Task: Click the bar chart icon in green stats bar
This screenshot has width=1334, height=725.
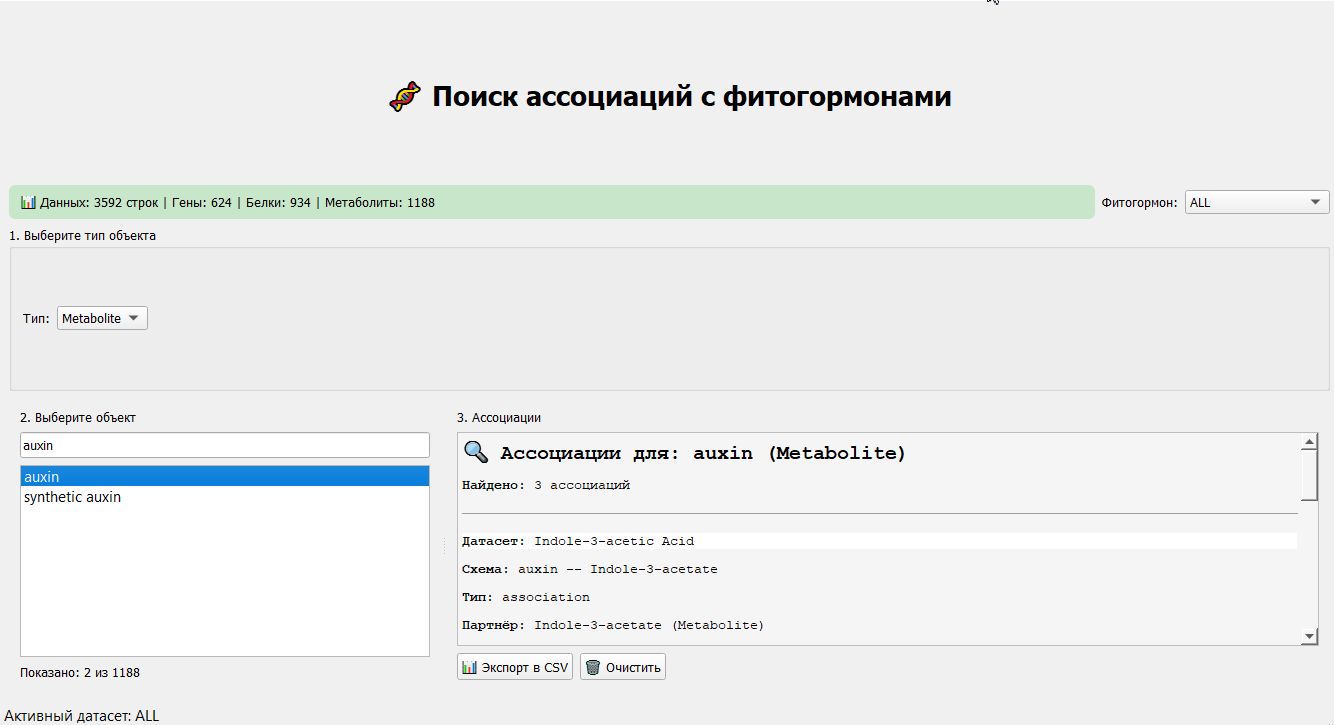Action: pos(28,202)
